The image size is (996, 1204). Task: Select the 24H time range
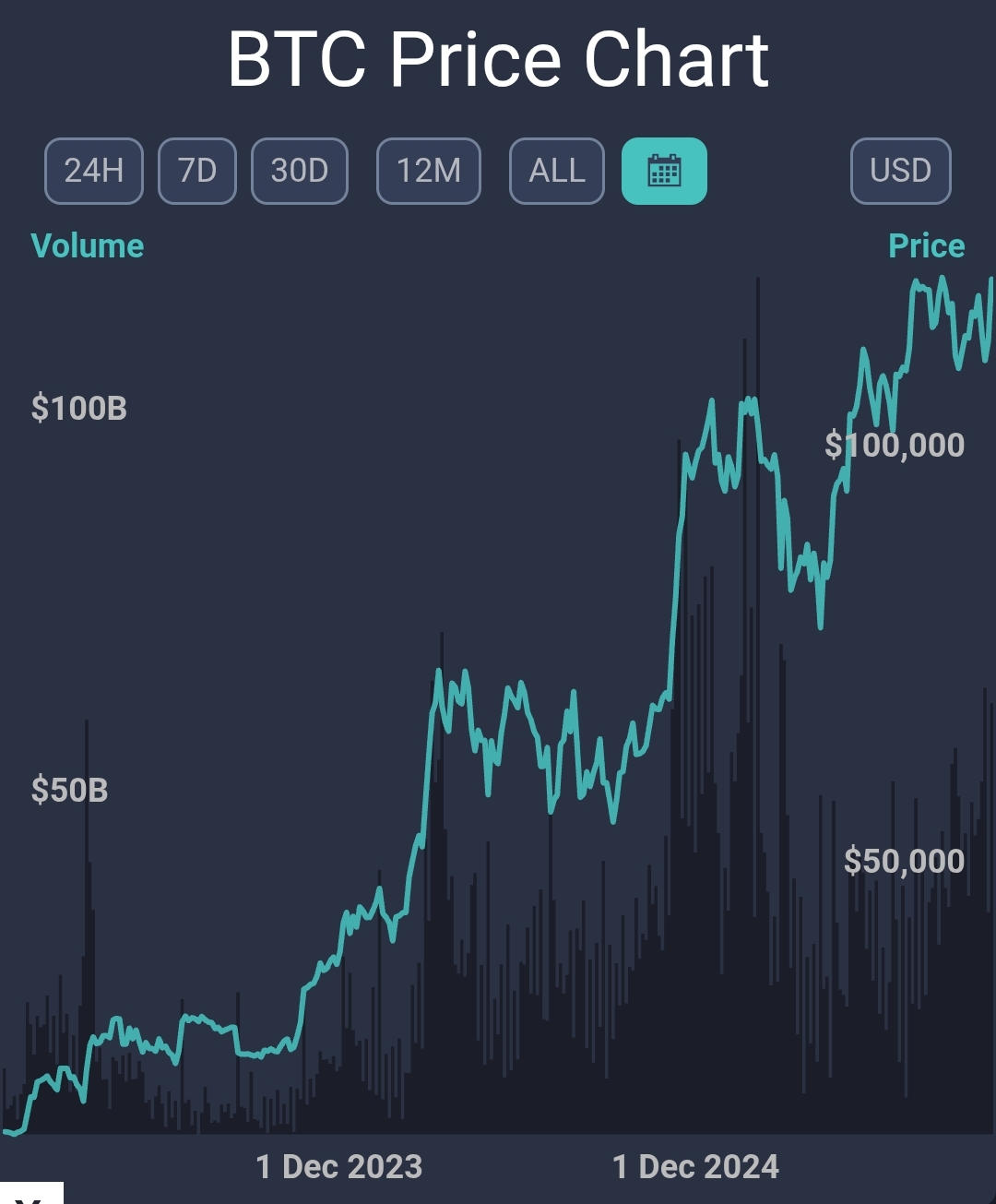tap(94, 171)
